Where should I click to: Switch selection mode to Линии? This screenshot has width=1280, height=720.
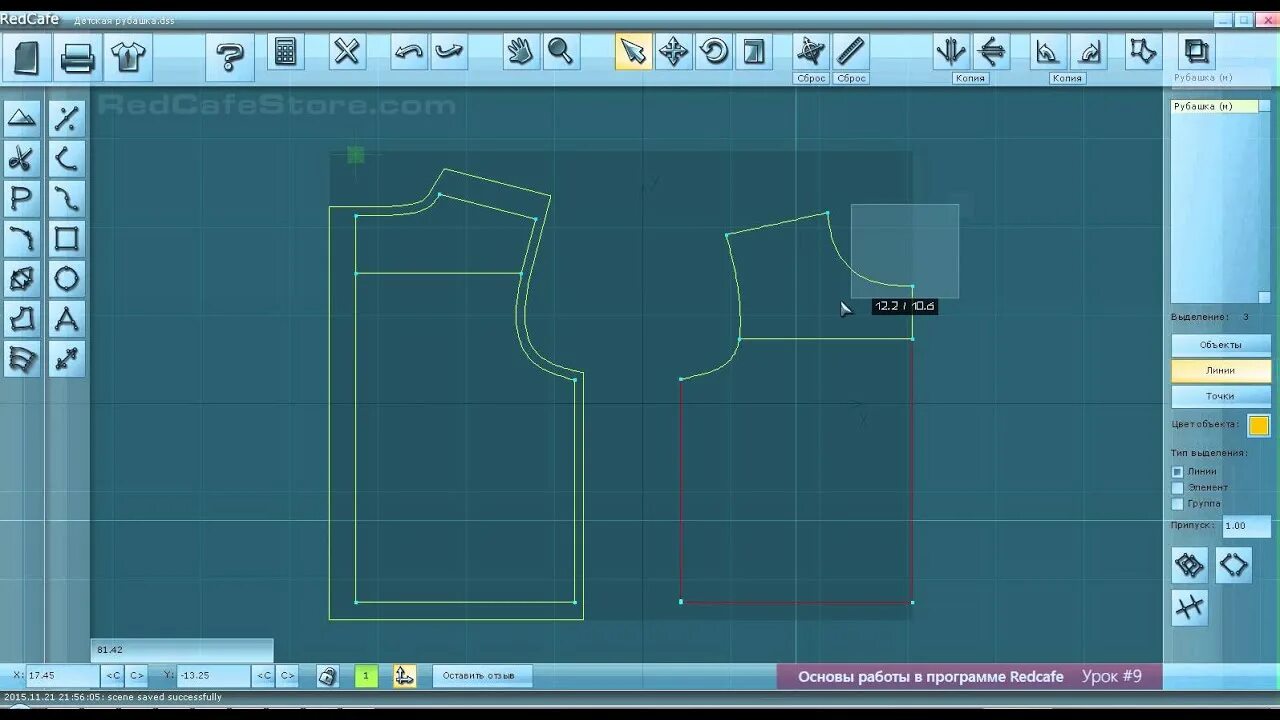coord(1221,370)
